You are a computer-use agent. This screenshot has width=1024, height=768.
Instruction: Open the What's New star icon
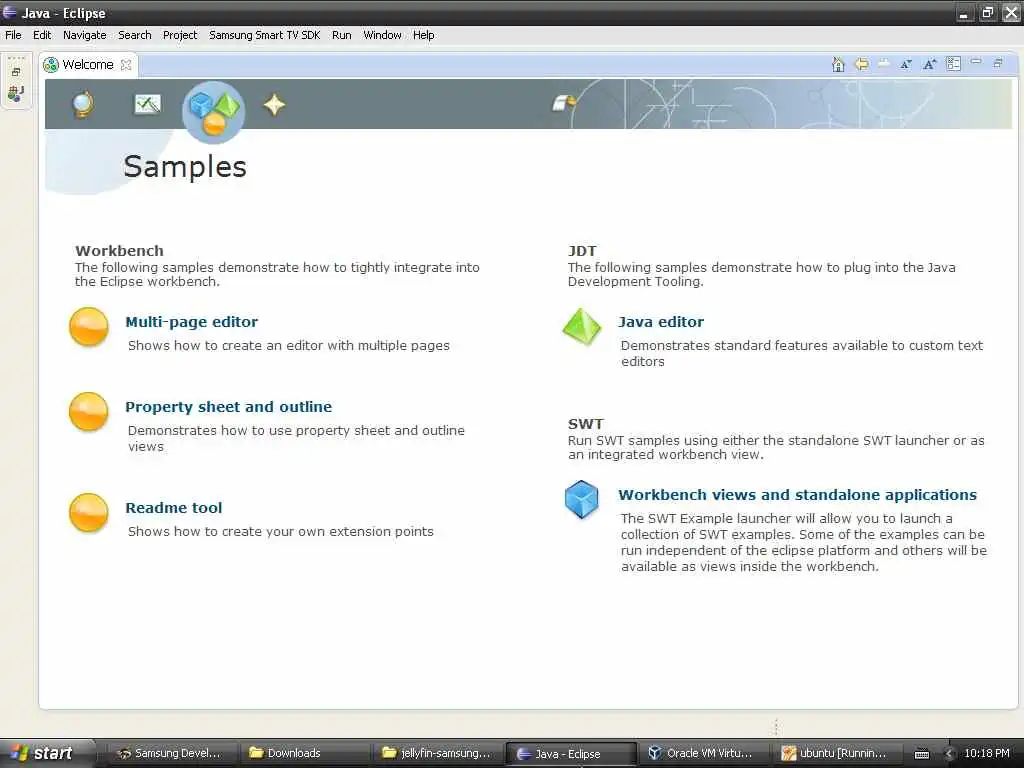pos(274,104)
